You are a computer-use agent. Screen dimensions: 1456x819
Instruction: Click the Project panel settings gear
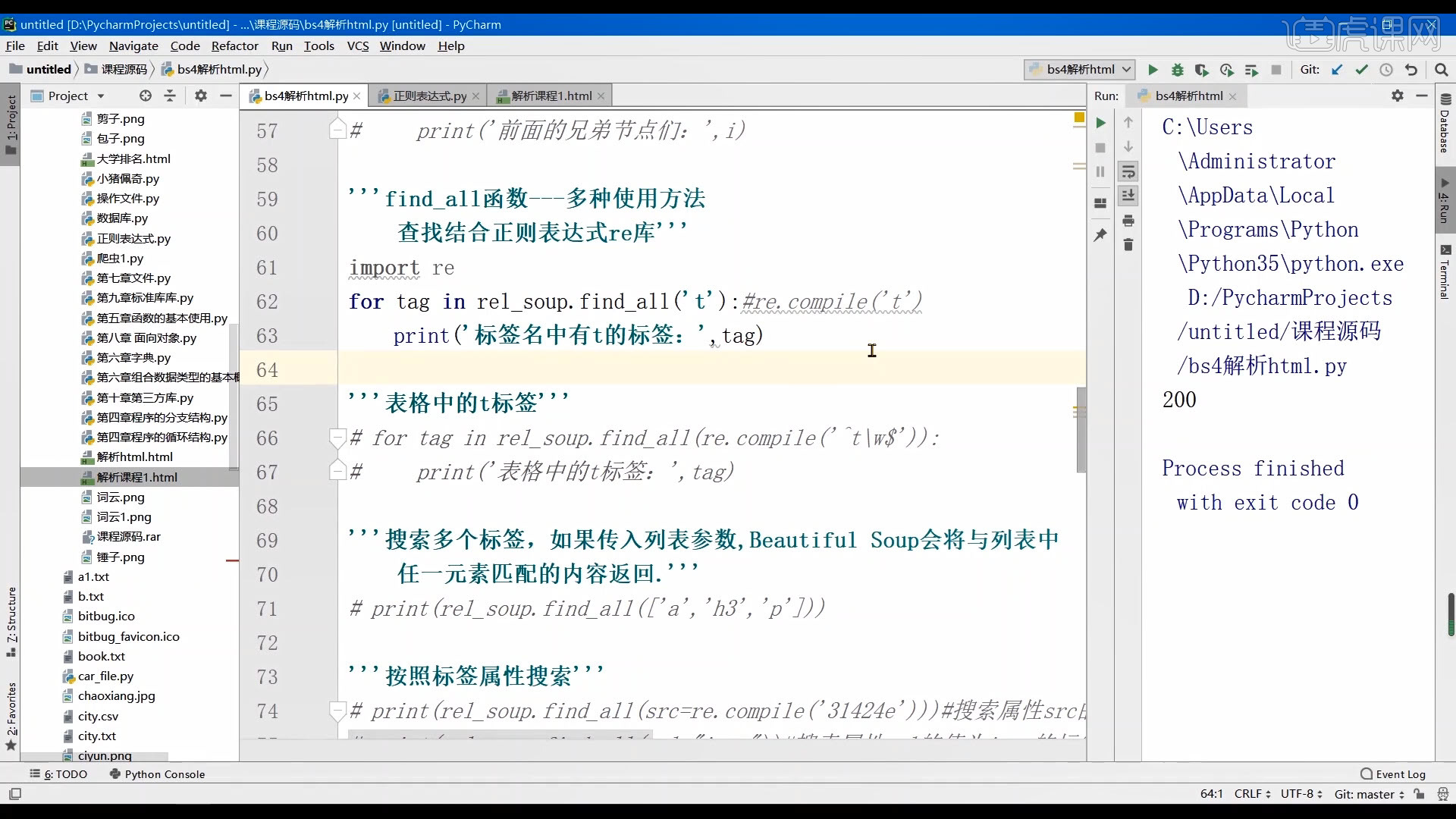tap(200, 96)
